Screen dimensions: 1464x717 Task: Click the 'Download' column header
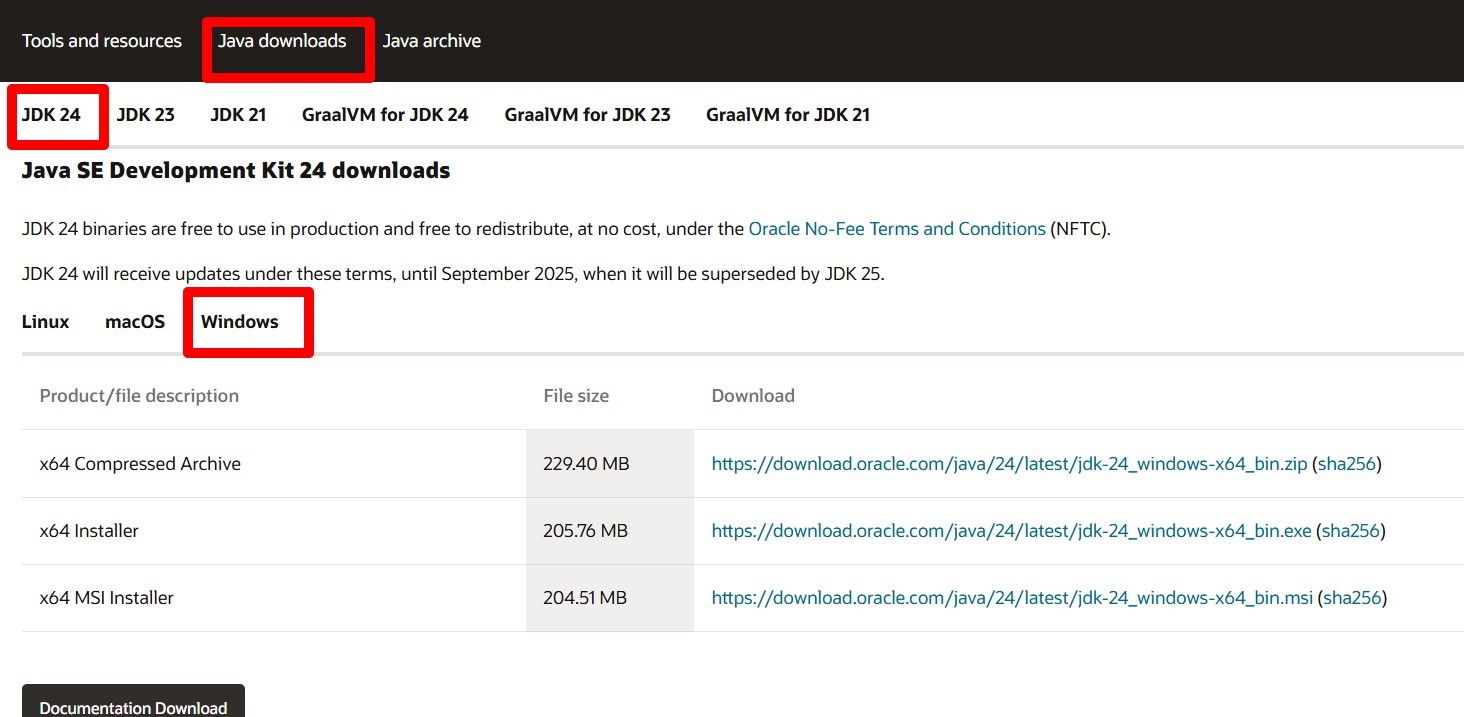753,396
